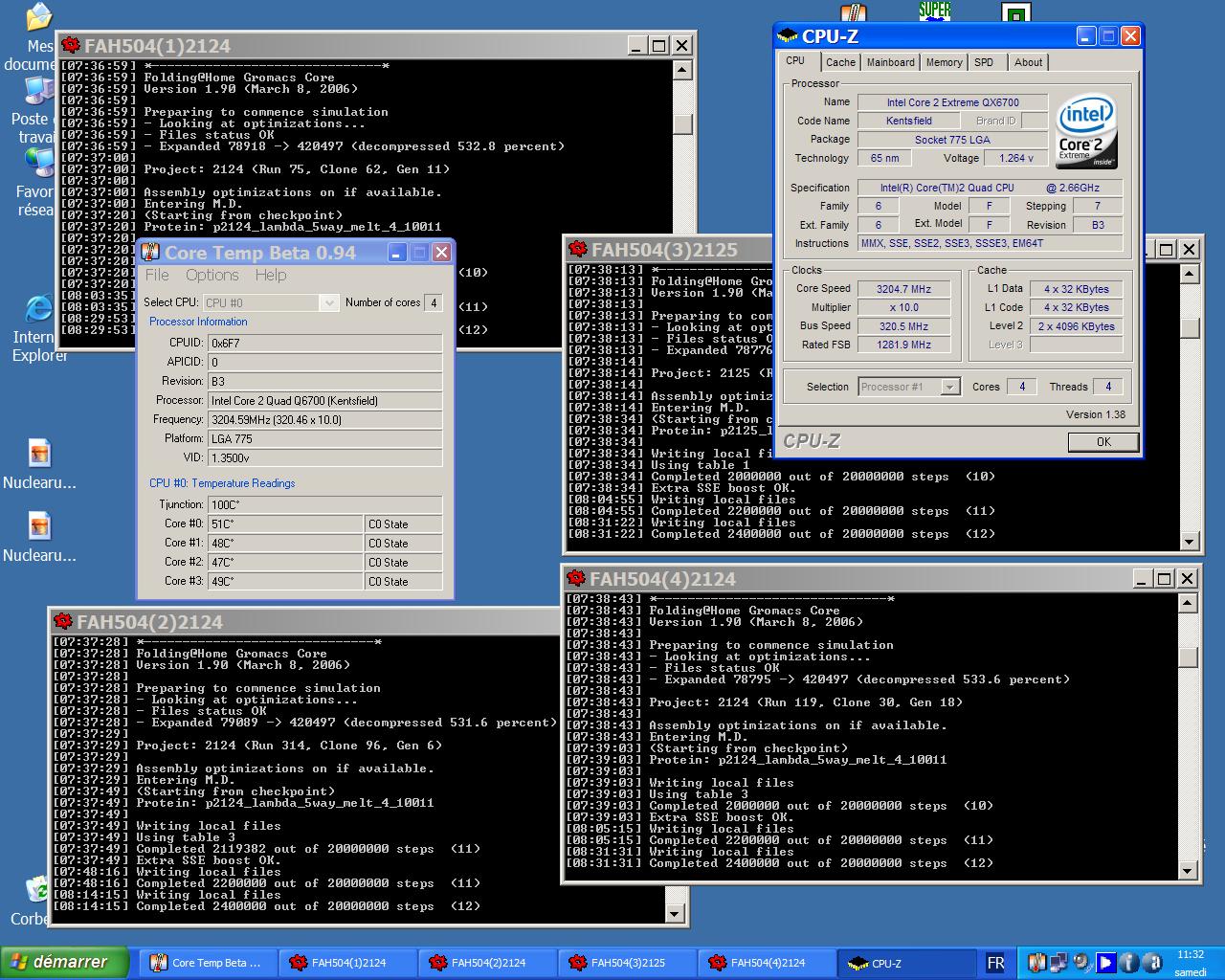The height and width of the screenshot is (980, 1225).
Task: Click the Intel Core 2 Extreme logo
Action: point(1086,132)
